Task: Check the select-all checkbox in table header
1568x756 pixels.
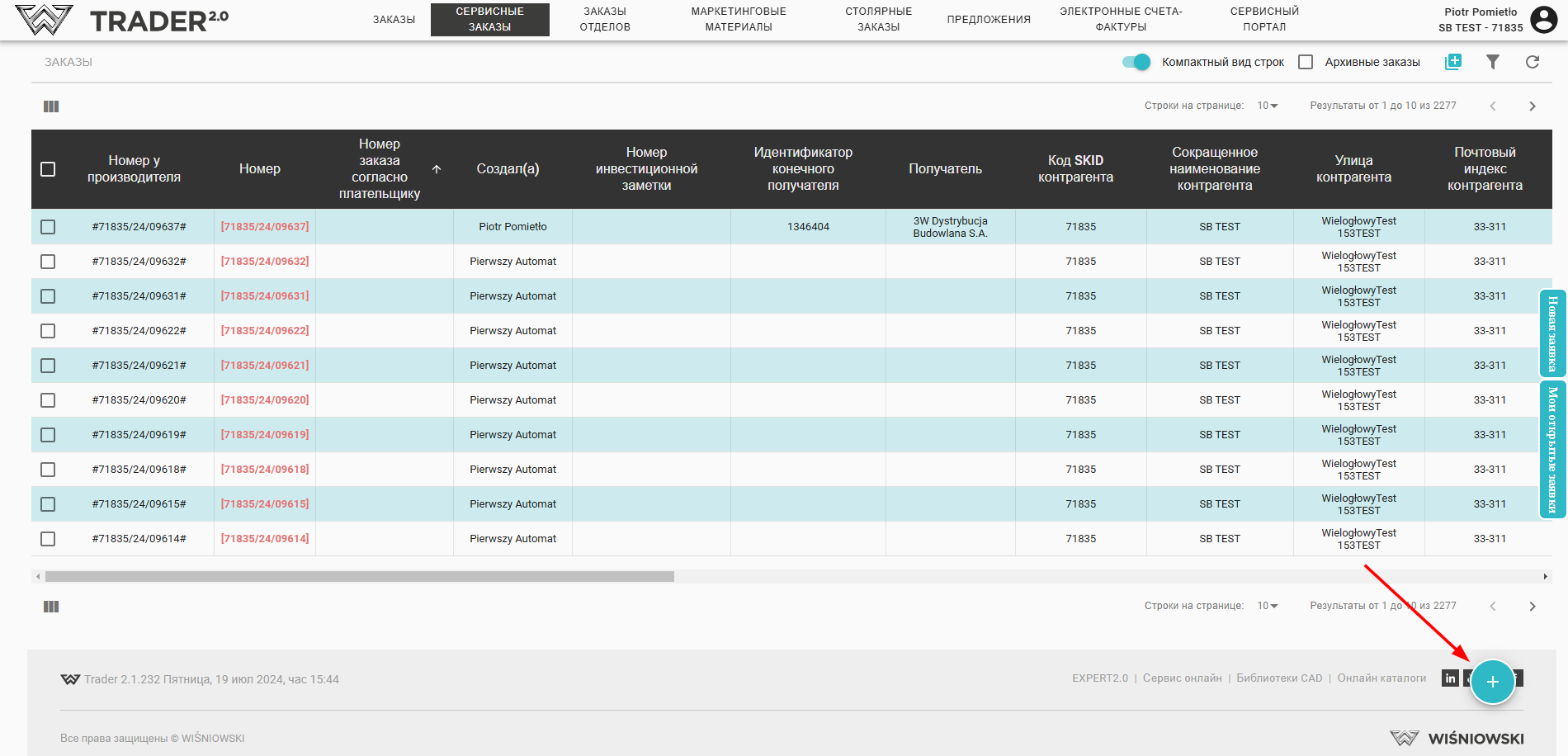Action: point(48,169)
